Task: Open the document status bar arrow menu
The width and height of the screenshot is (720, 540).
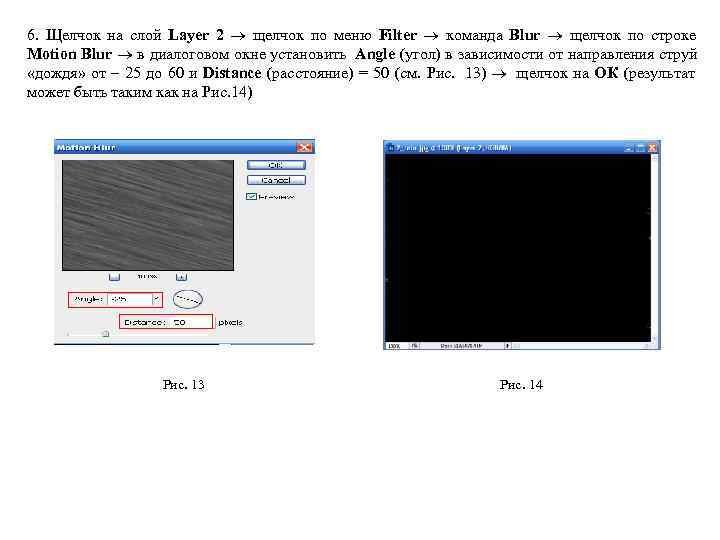Action: pos(507,346)
